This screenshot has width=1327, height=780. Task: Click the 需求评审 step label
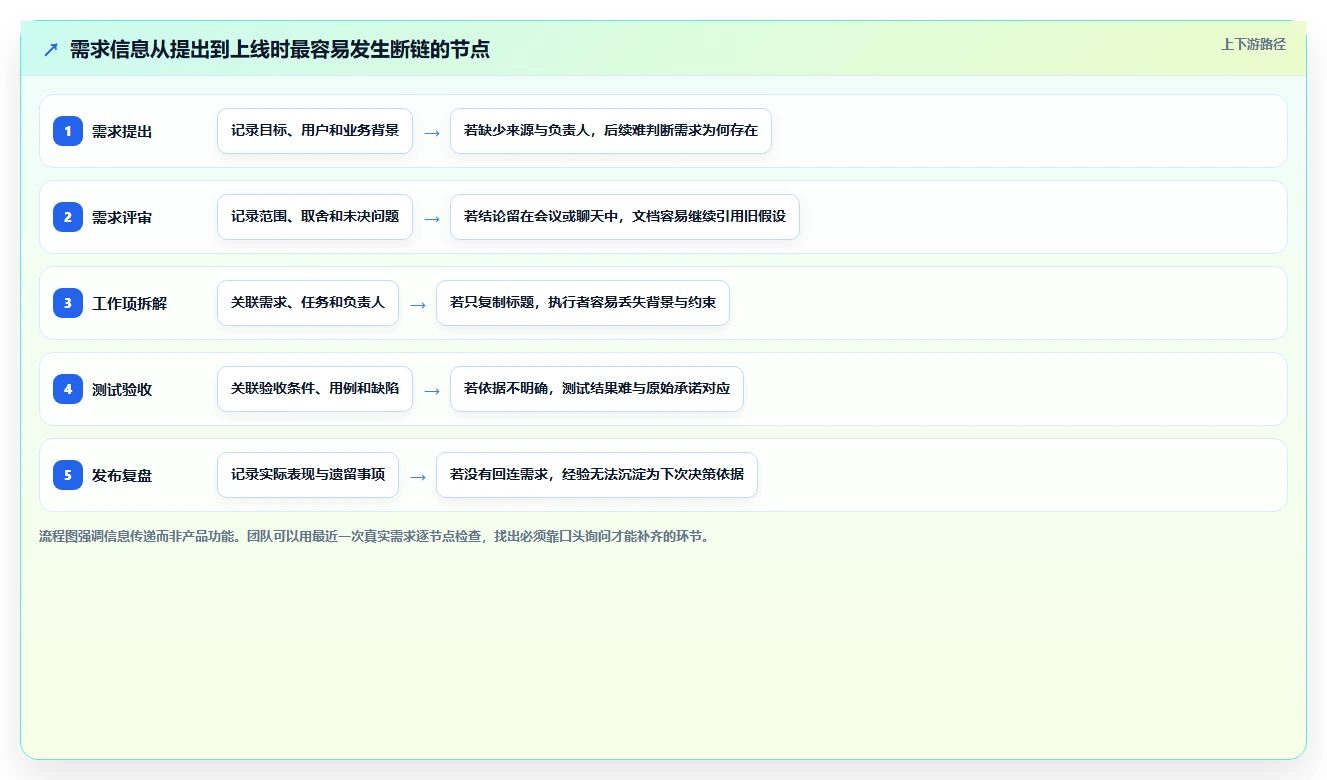point(122,217)
